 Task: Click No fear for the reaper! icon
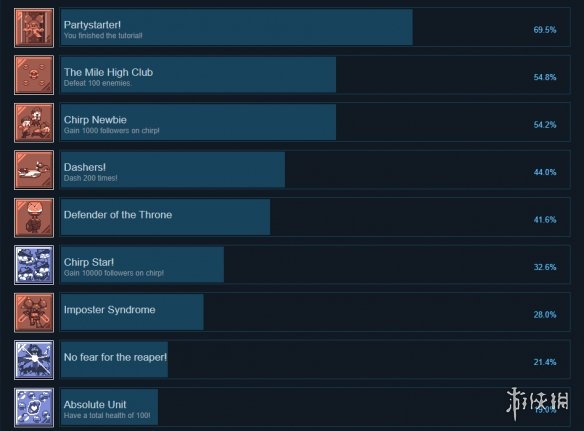(x=34, y=360)
